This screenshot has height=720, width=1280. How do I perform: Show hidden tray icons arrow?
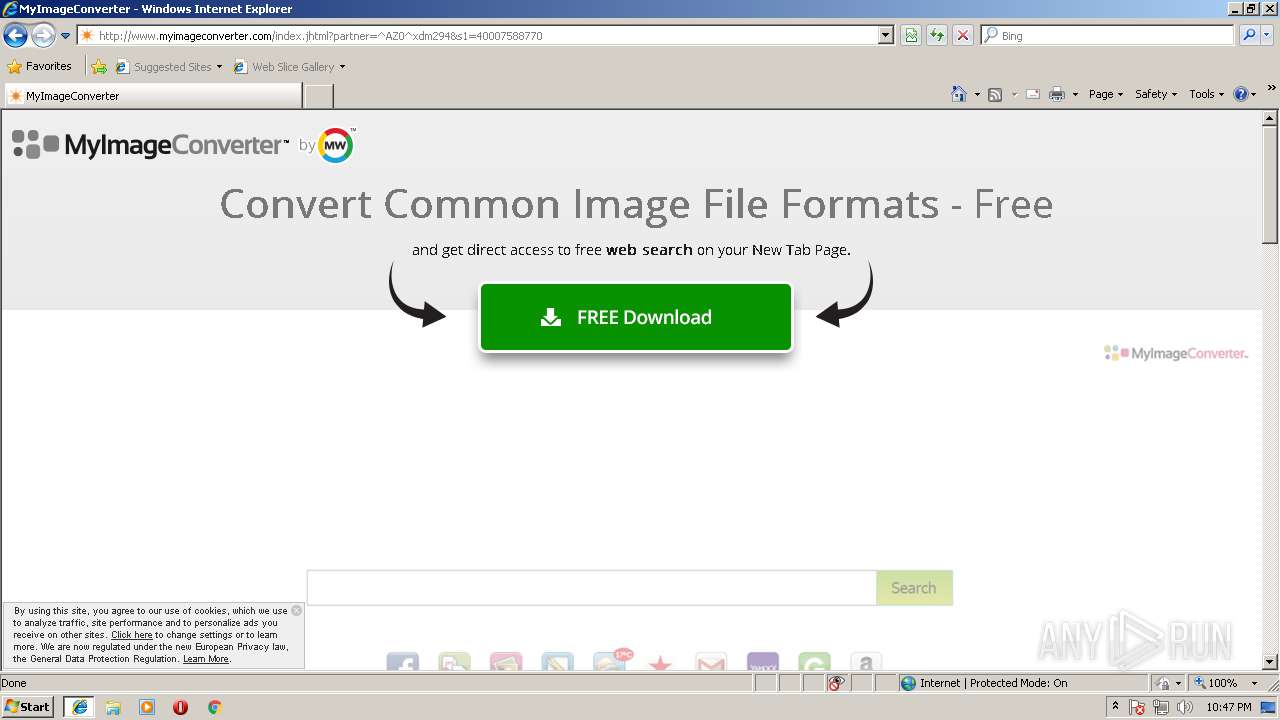(1115, 707)
